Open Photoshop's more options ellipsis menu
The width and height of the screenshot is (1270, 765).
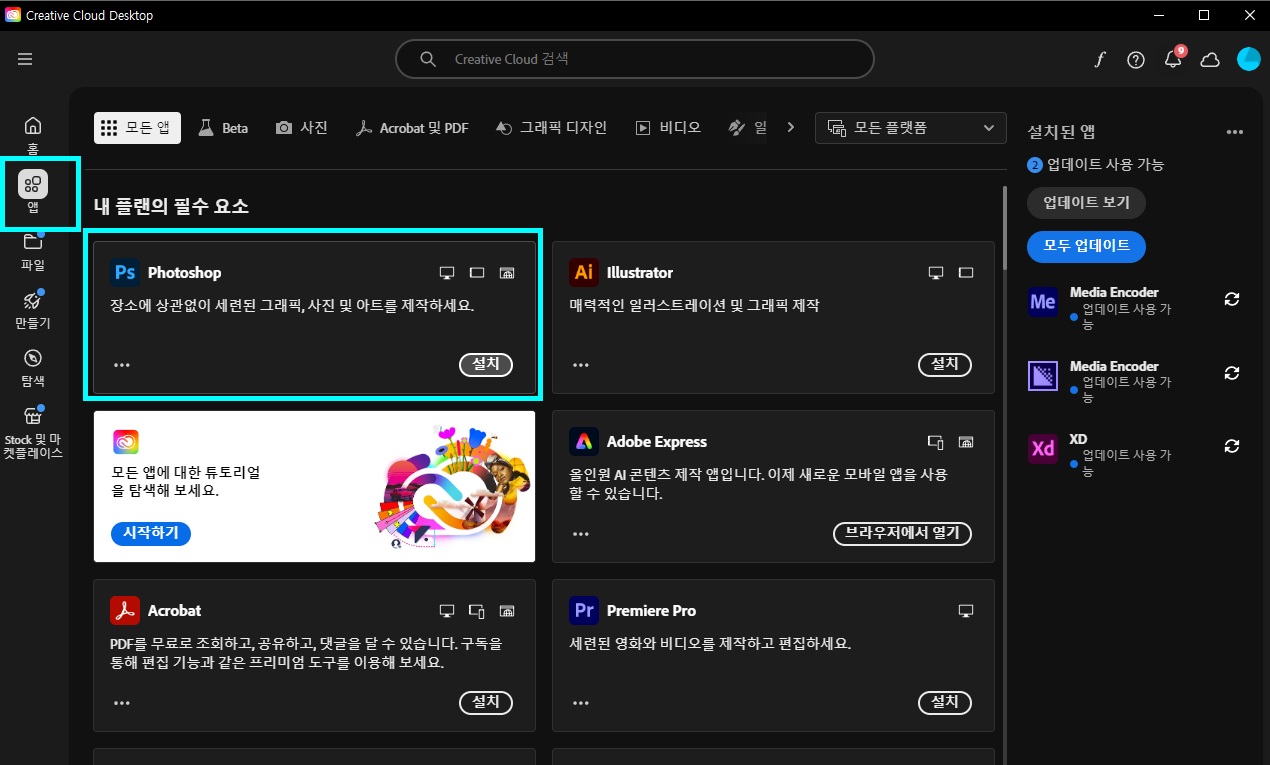(x=122, y=364)
